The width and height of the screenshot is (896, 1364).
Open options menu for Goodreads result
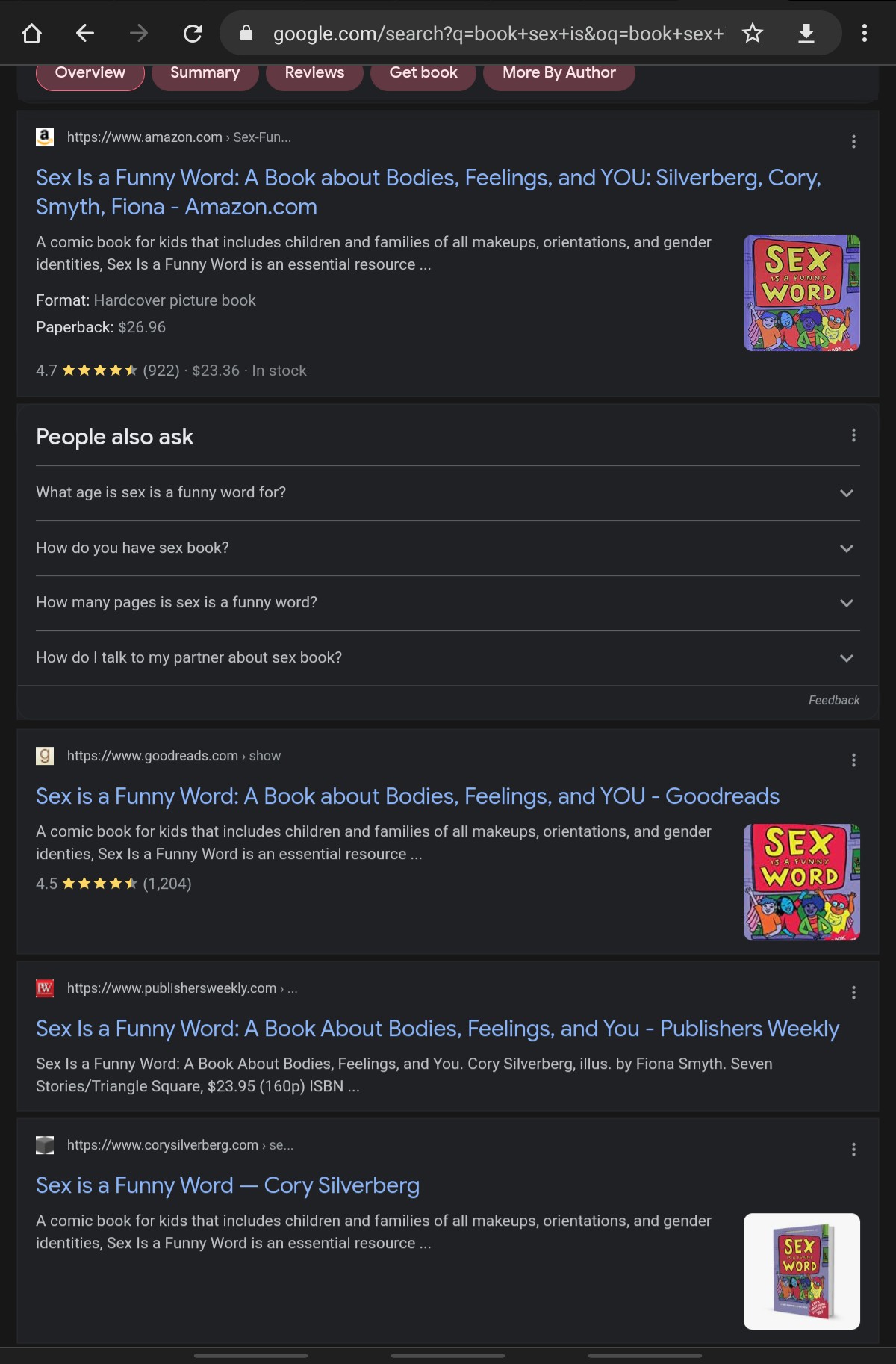[853, 760]
